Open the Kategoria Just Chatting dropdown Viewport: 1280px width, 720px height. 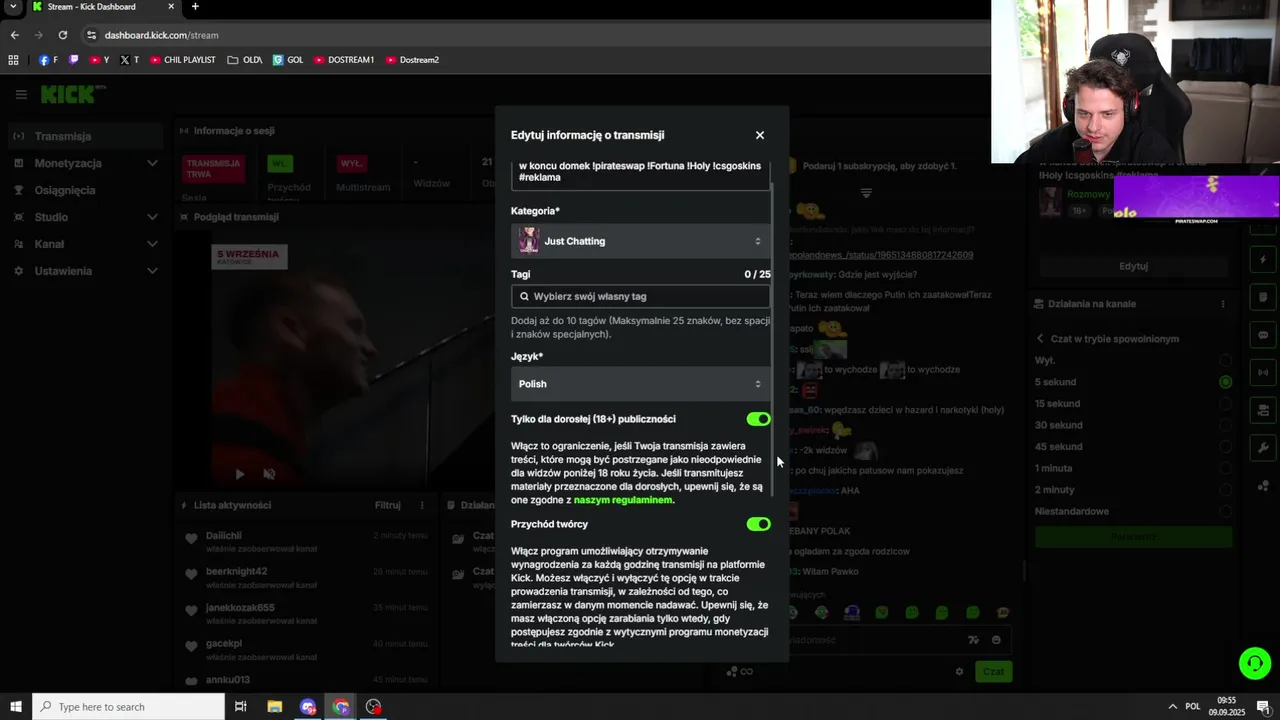pyautogui.click(x=640, y=241)
